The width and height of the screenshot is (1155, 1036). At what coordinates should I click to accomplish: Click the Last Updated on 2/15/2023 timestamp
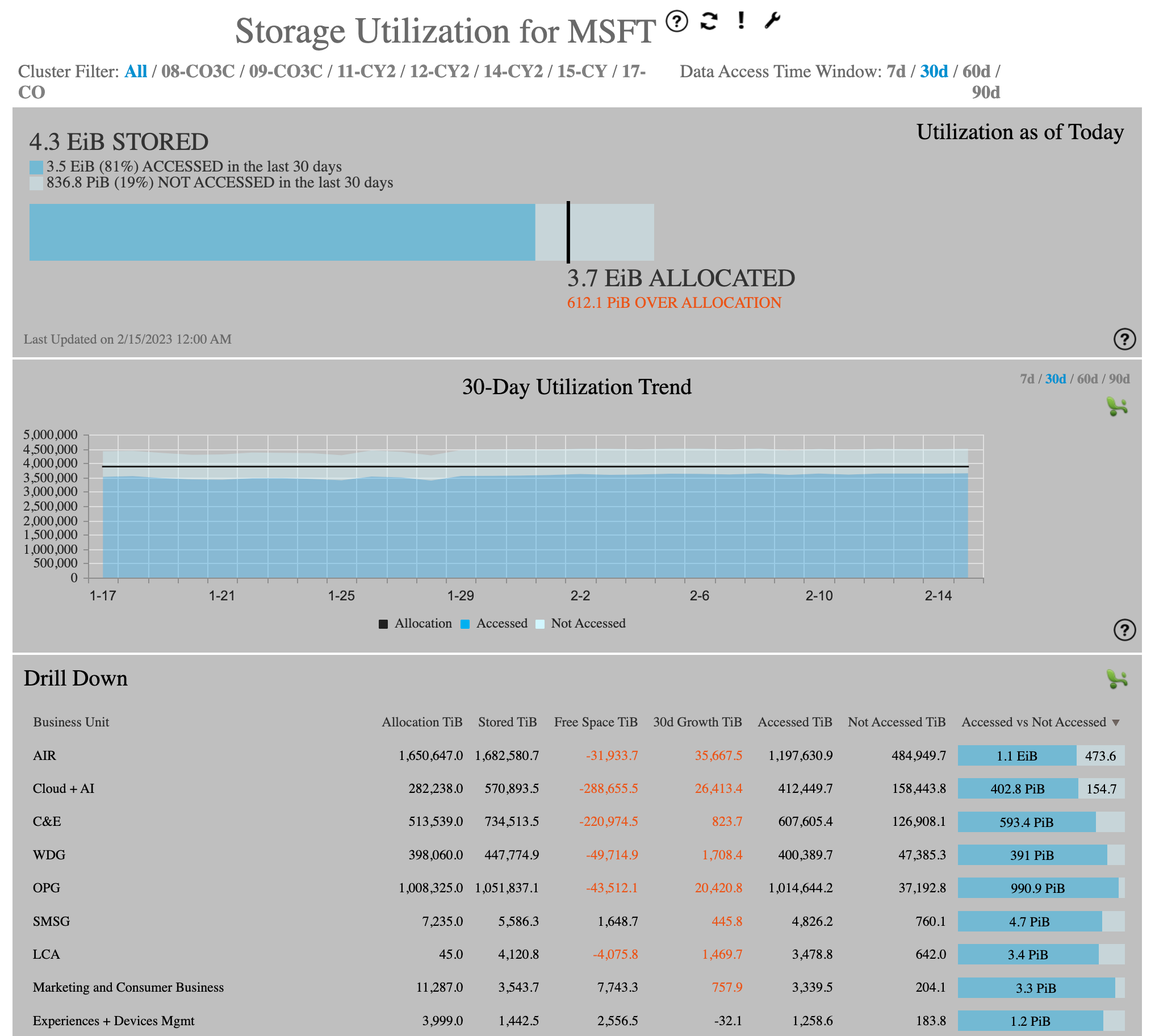coord(127,339)
